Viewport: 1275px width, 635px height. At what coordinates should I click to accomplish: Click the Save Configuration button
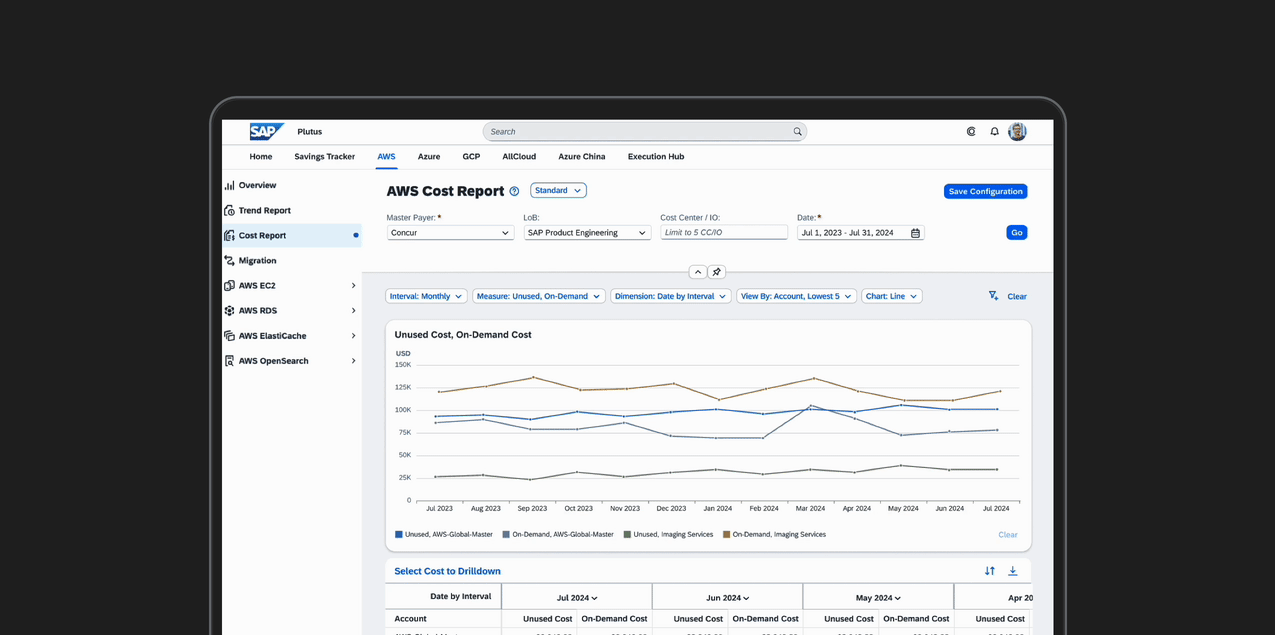point(985,191)
